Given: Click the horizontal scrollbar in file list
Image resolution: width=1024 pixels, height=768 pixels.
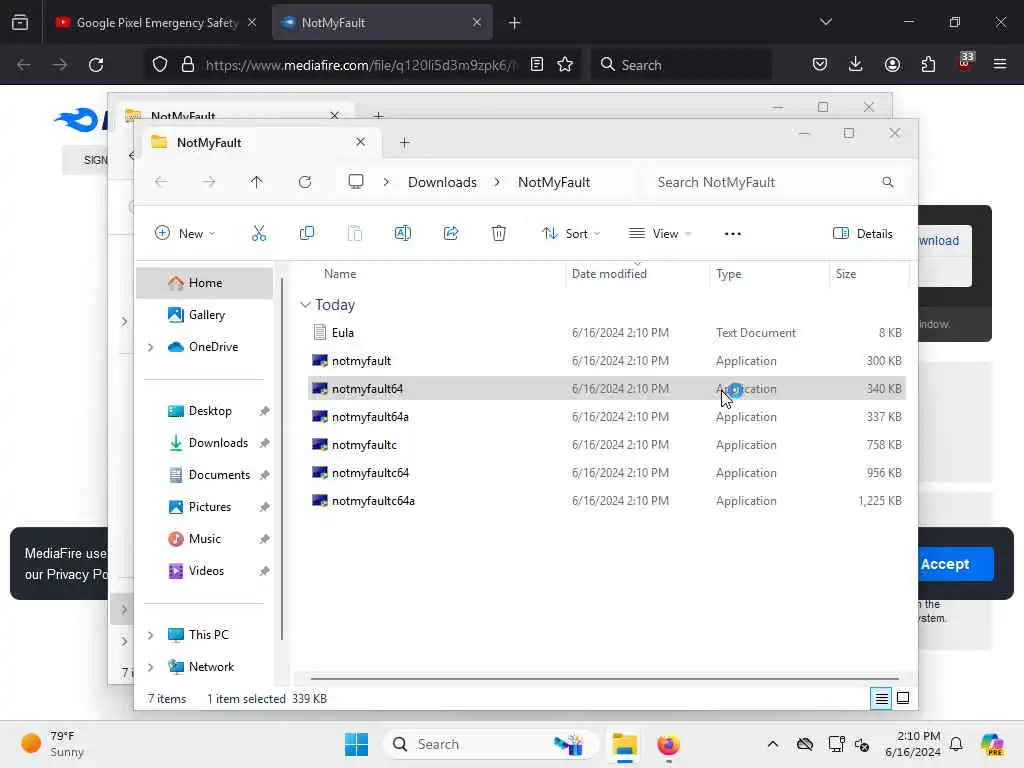Looking at the screenshot, I should tap(604, 679).
